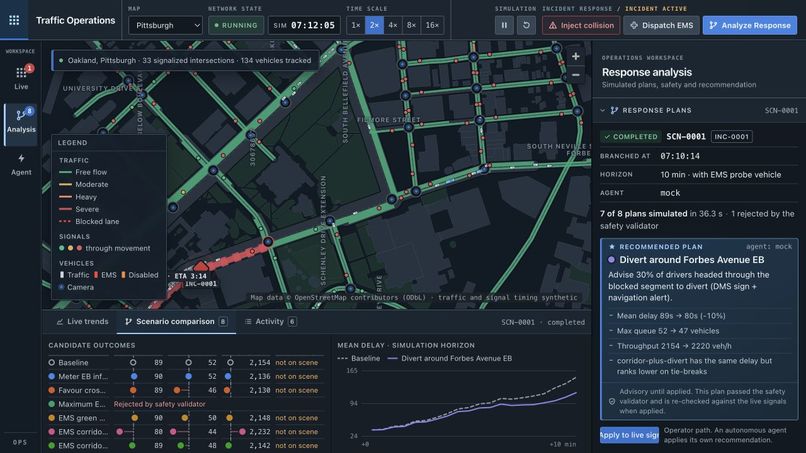Viewport: 806px width, 453px height.
Task: Apply plan to live signals
Action: click(629, 435)
